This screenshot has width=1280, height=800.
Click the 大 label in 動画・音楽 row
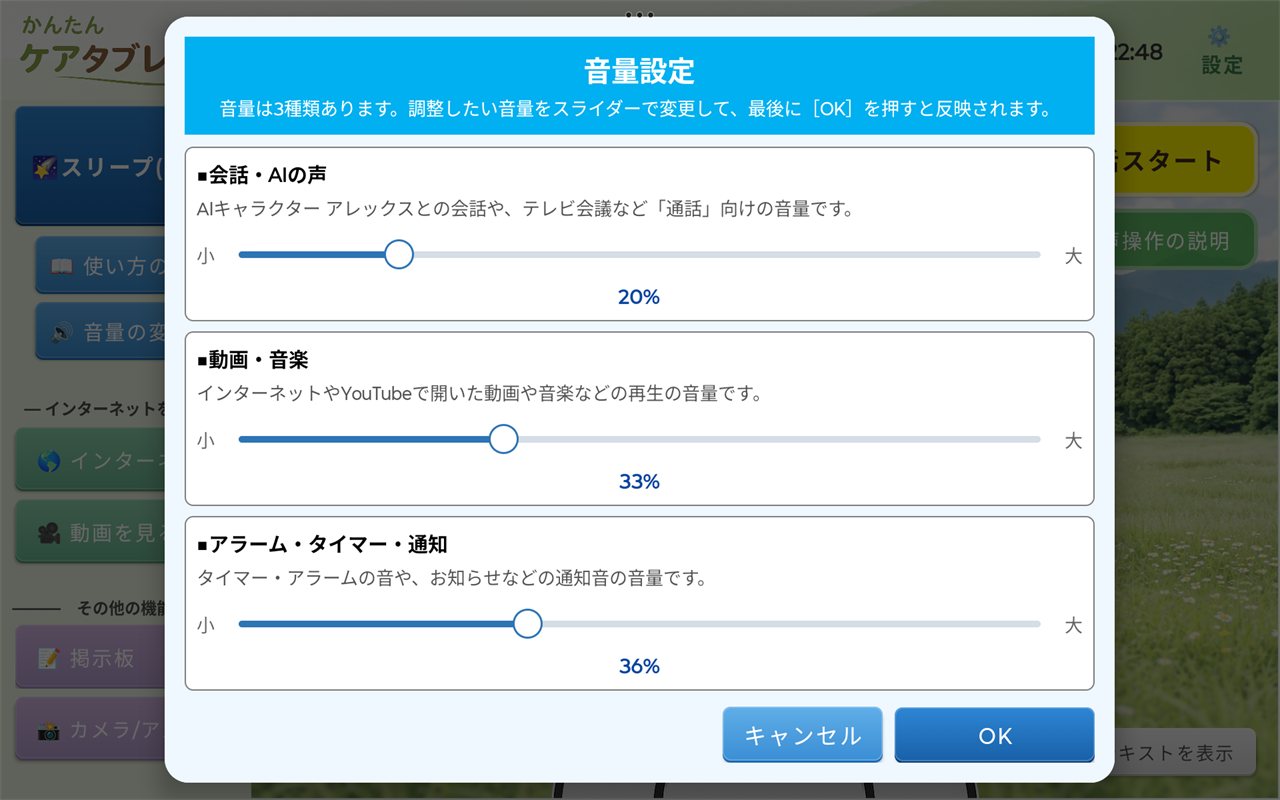pyautogui.click(x=1073, y=441)
